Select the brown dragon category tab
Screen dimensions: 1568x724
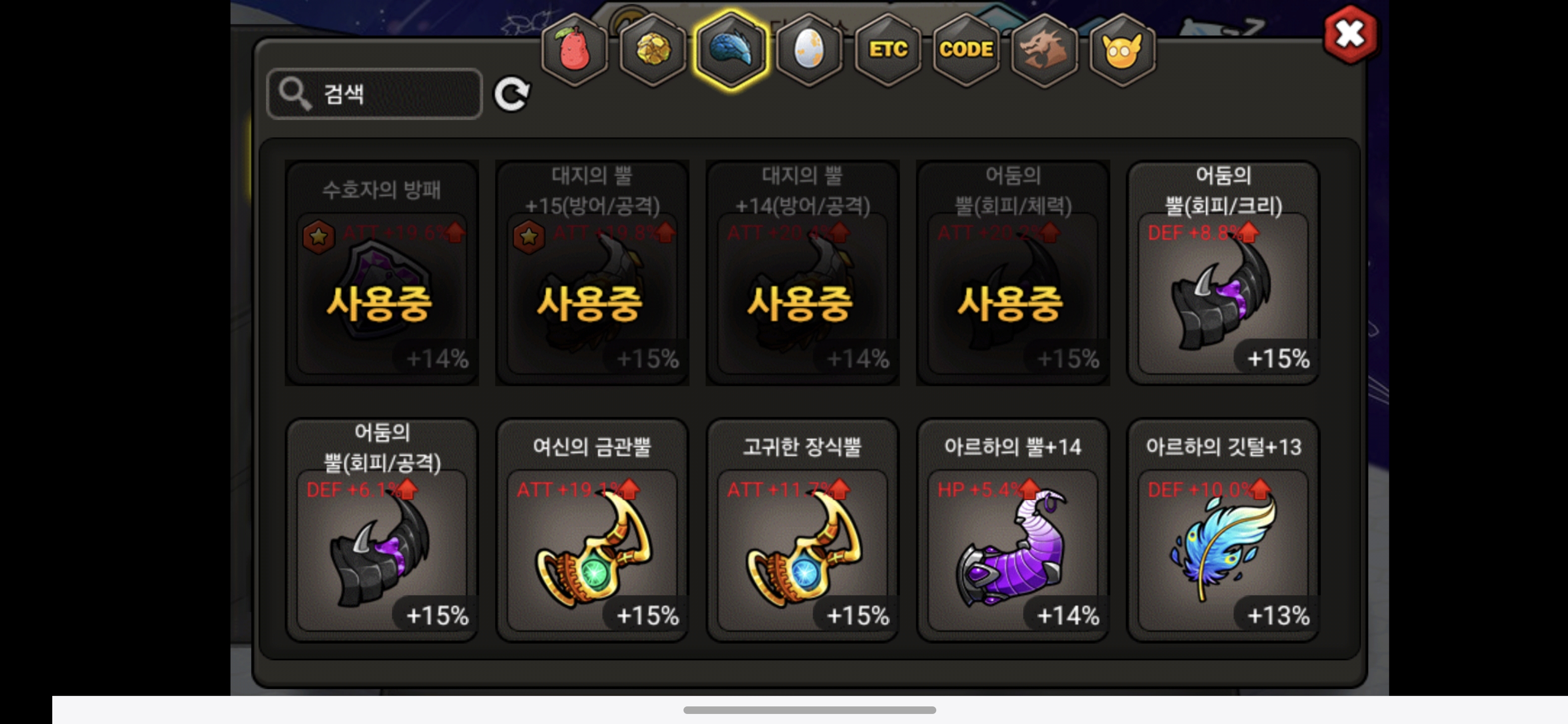pyautogui.click(x=1044, y=50)
